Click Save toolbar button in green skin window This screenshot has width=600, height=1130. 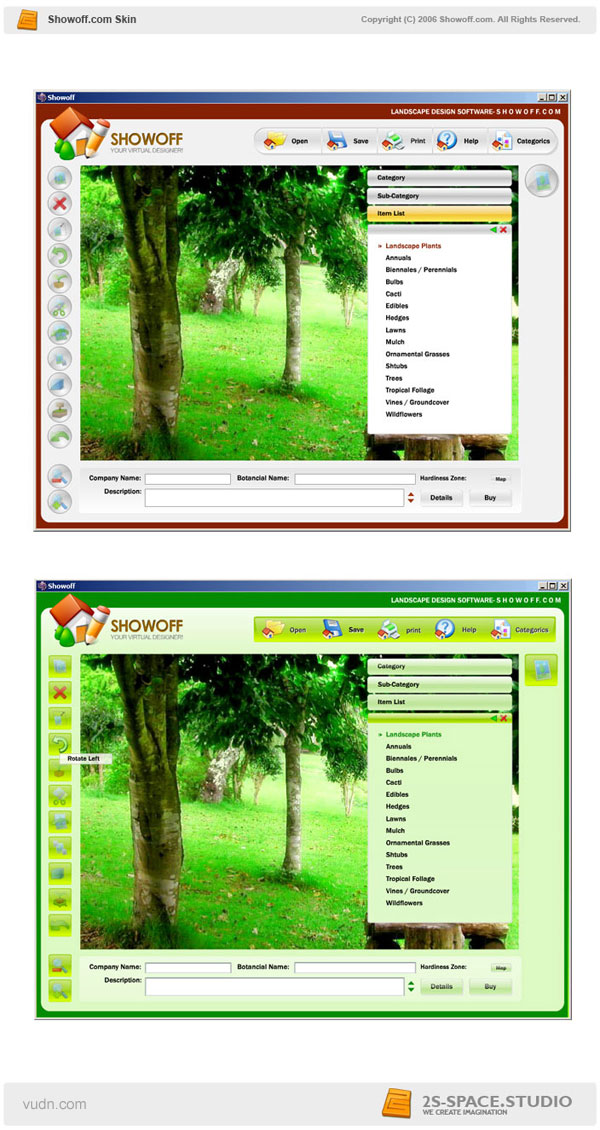[x=344, y=630]
